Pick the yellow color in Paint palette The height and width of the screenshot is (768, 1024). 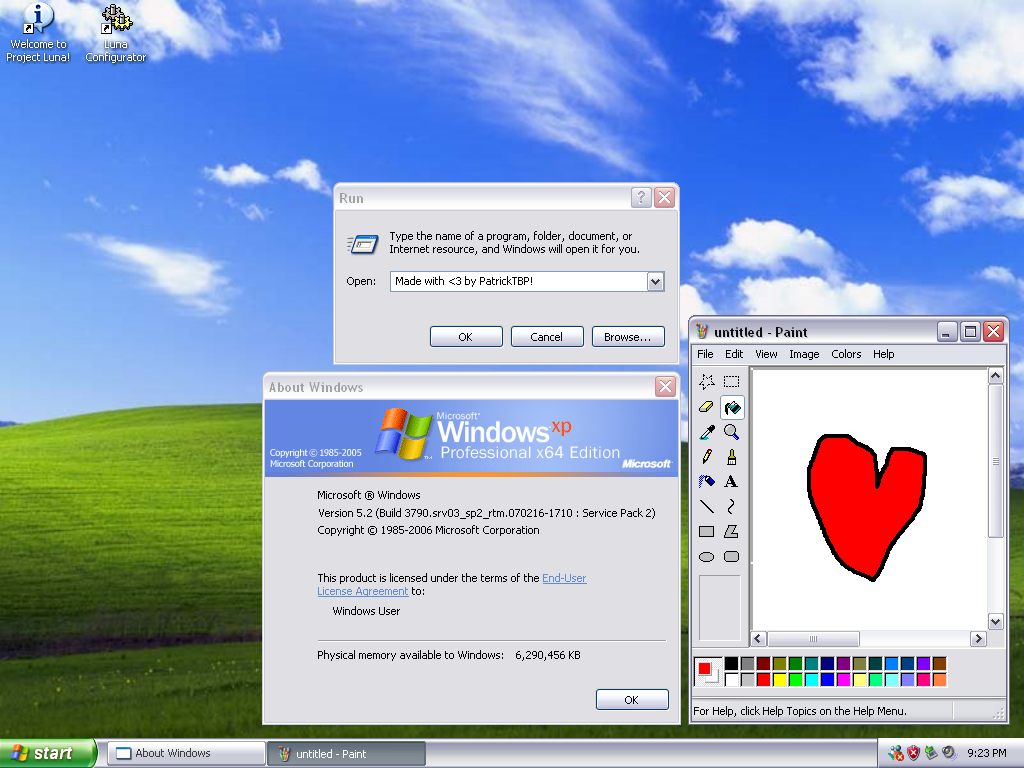point(779,679)
